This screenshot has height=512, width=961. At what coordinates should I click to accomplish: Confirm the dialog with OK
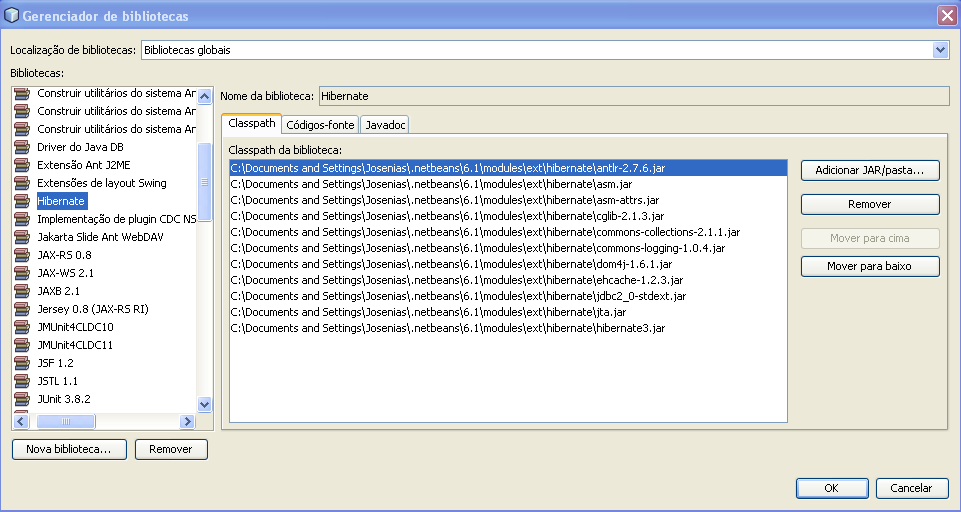click(831, 488)
